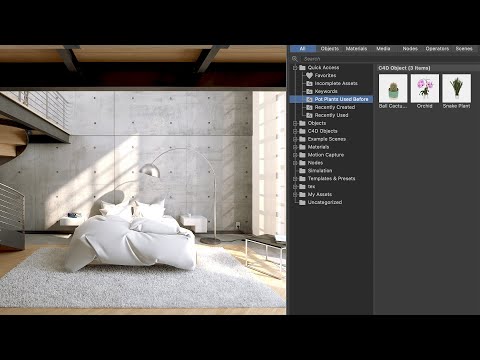This screenshot has width=480, height=360.
Task: Select the 'Uncategorized' row label
Action: tap(325, 202)
